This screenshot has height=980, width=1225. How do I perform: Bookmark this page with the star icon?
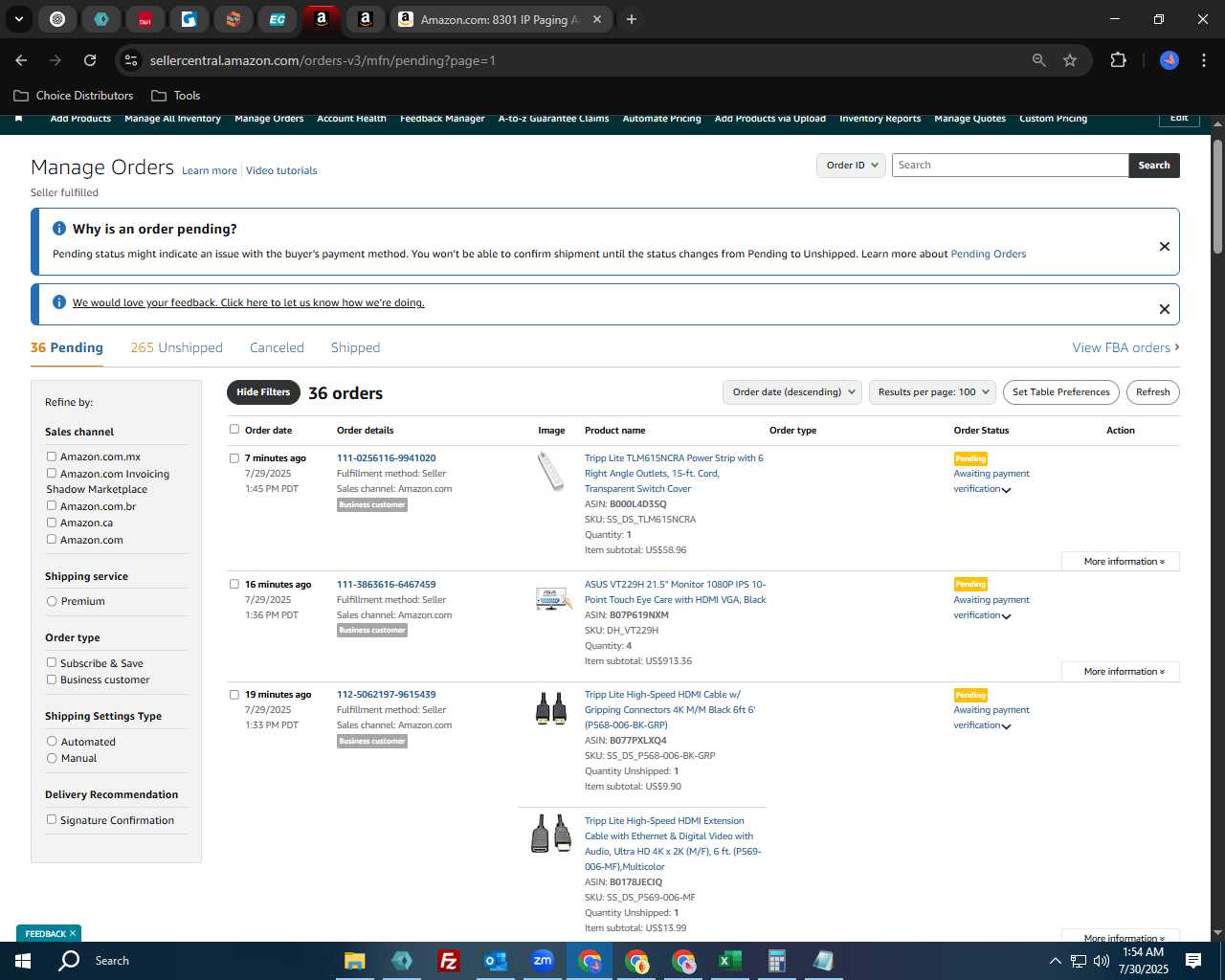[1070, 60]
